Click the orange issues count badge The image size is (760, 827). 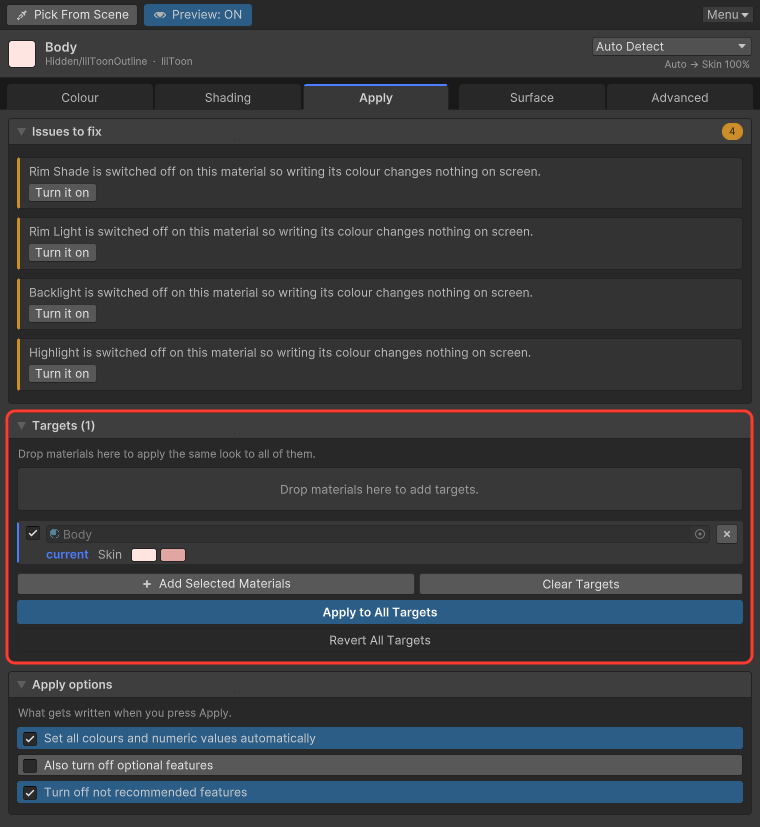(x=732, y=131)
